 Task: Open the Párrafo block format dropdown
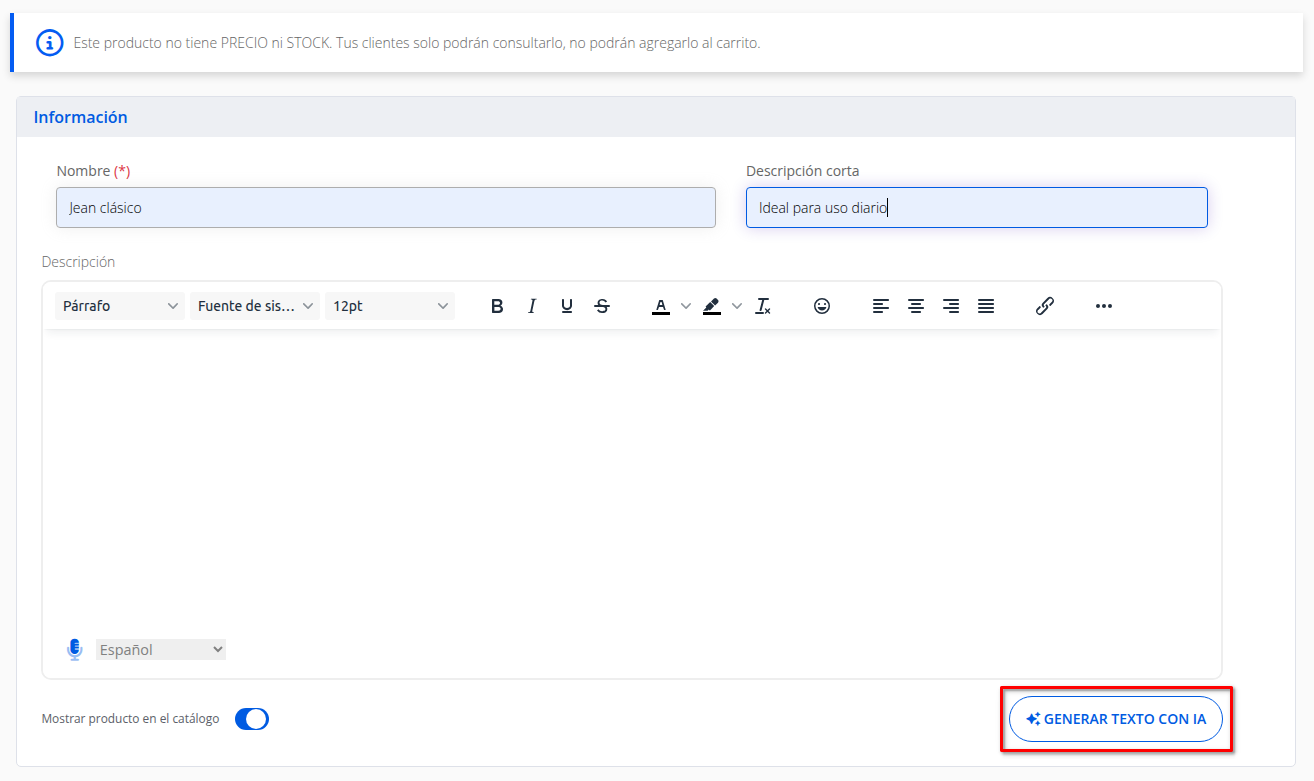120,306
